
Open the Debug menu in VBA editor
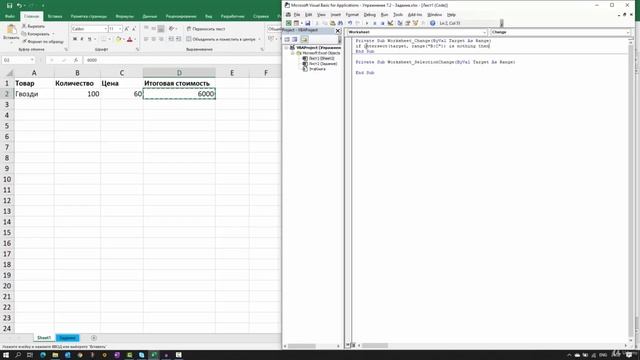coord(369,15)
